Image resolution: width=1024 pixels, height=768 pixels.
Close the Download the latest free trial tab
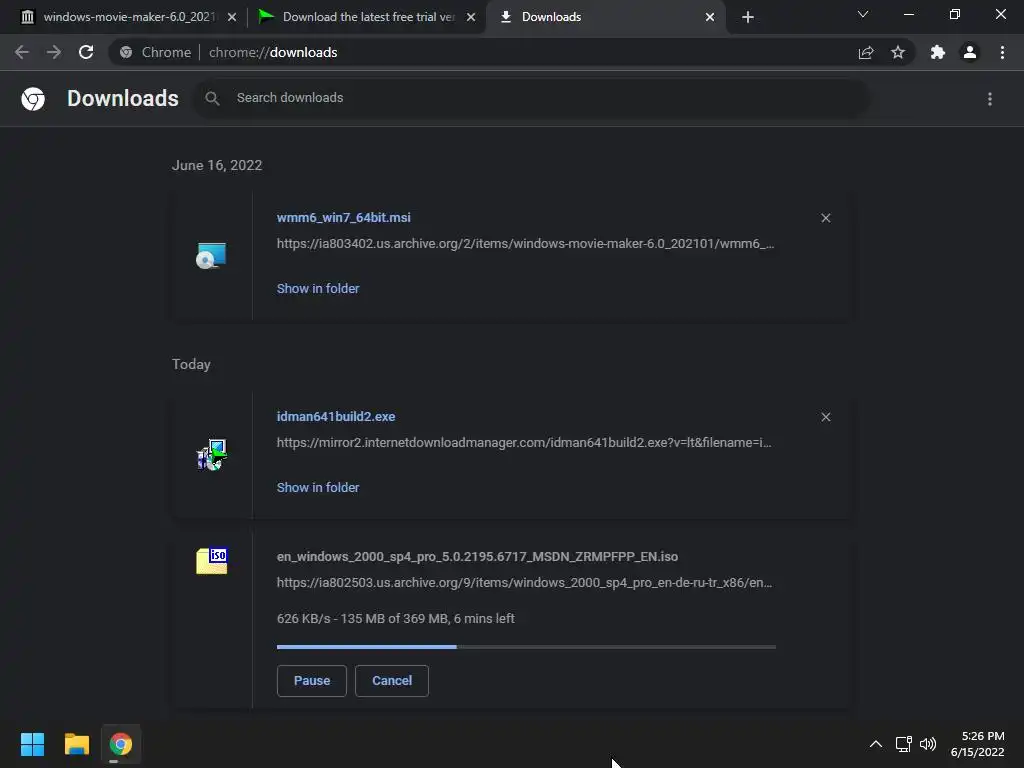pos(471,17)
